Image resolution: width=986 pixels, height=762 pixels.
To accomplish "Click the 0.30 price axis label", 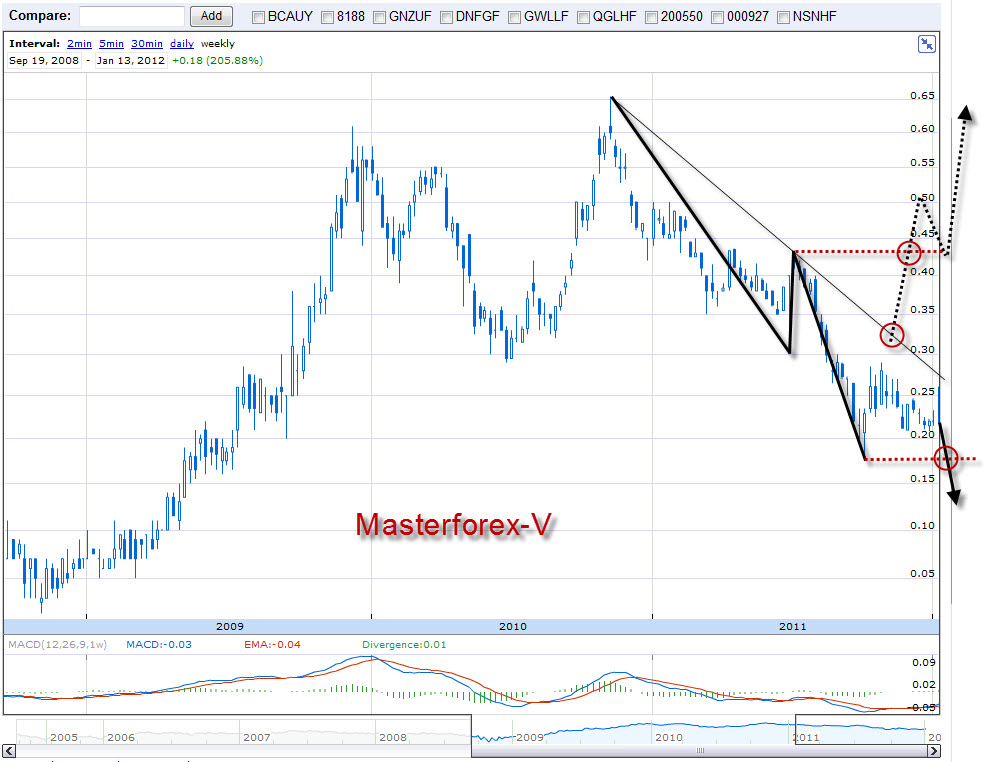I will coord(922,350).
